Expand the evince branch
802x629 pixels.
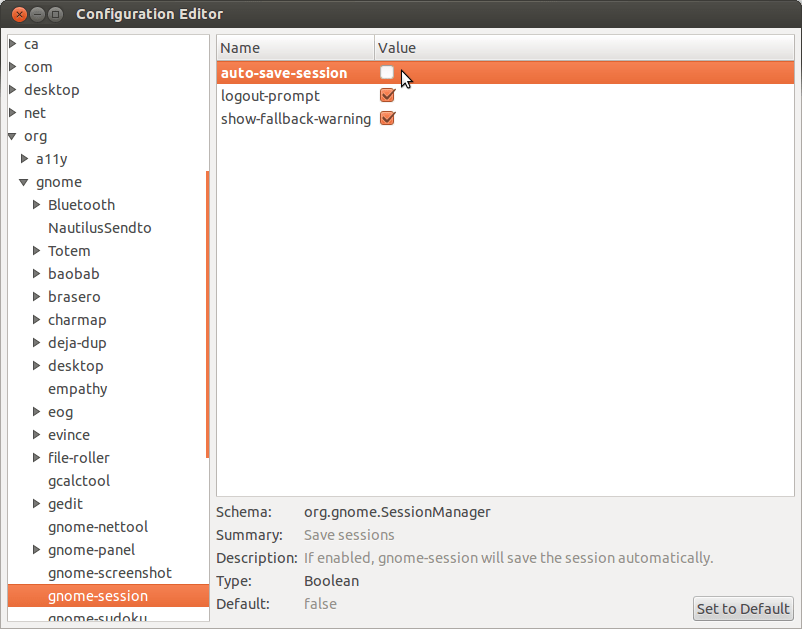36,435
